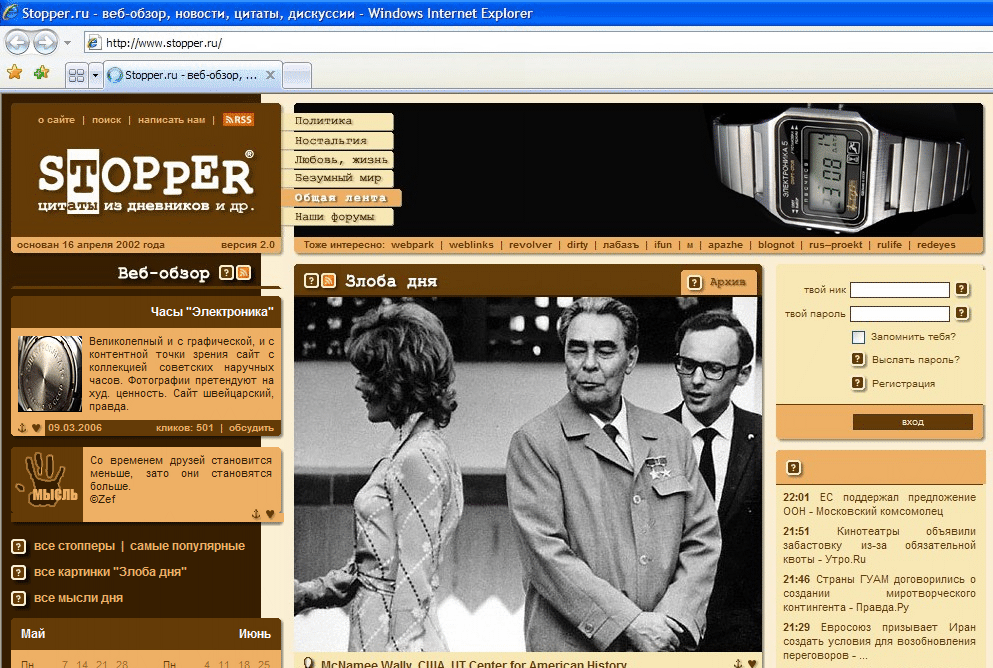
Task: Click the Quick Tabs grid icon
Action: (x=75, y=75)
